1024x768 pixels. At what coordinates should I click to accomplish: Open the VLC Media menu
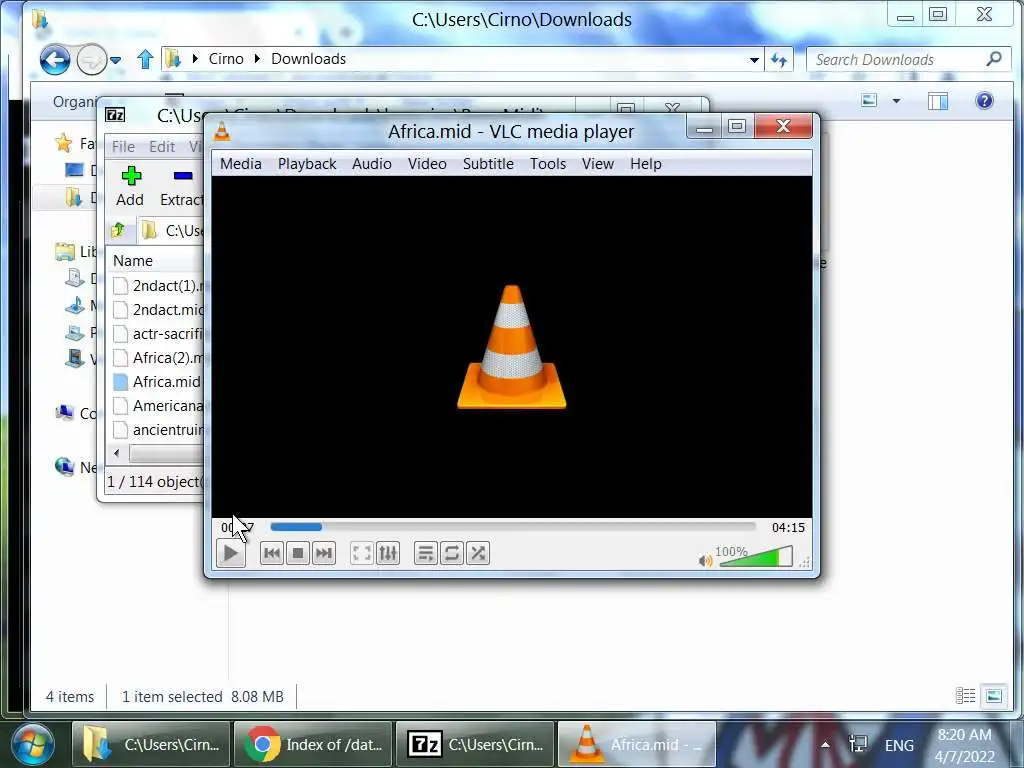[241, 164]
